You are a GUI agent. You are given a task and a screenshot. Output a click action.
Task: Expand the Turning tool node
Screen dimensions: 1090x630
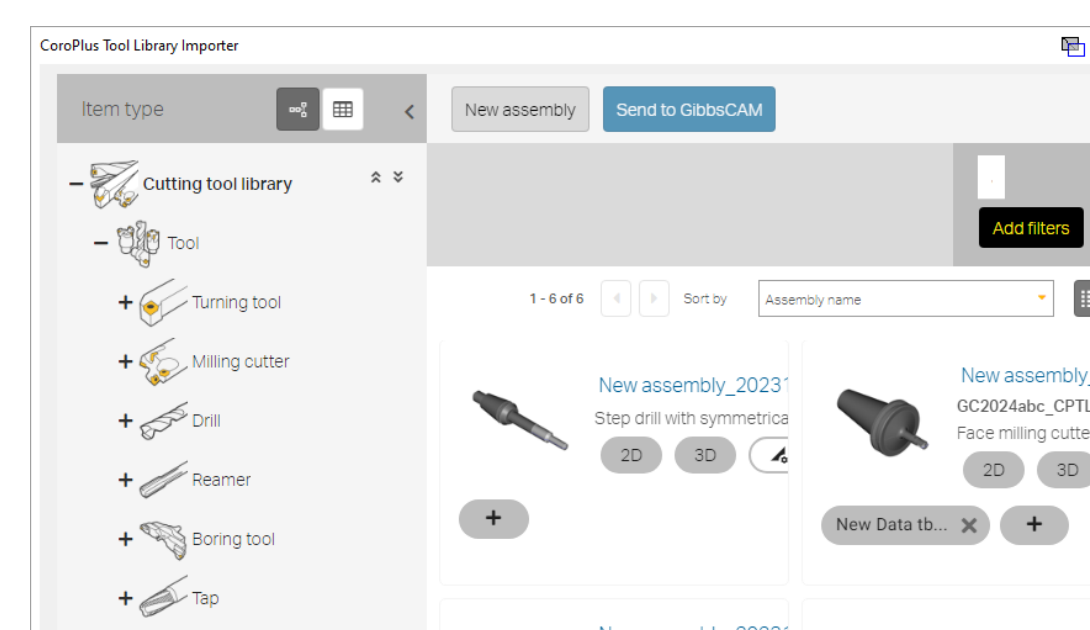click(125, 302)
